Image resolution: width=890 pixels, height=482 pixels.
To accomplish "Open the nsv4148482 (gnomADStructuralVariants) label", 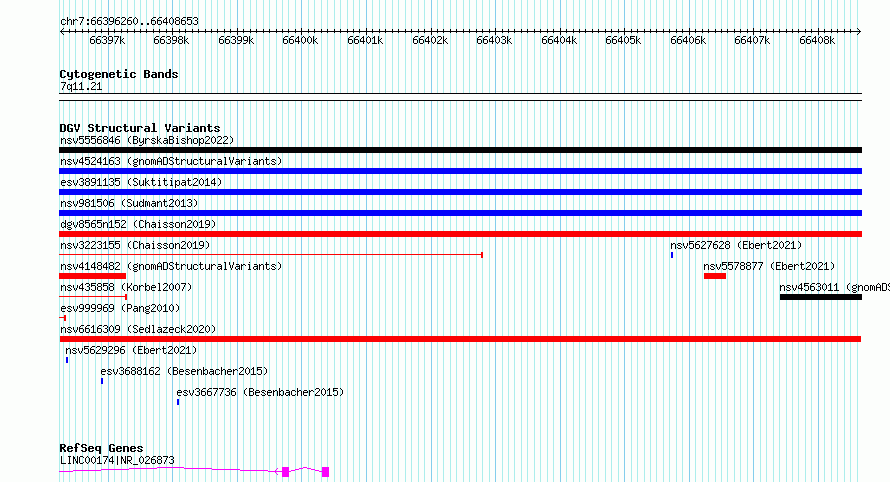I will [171, 266].
